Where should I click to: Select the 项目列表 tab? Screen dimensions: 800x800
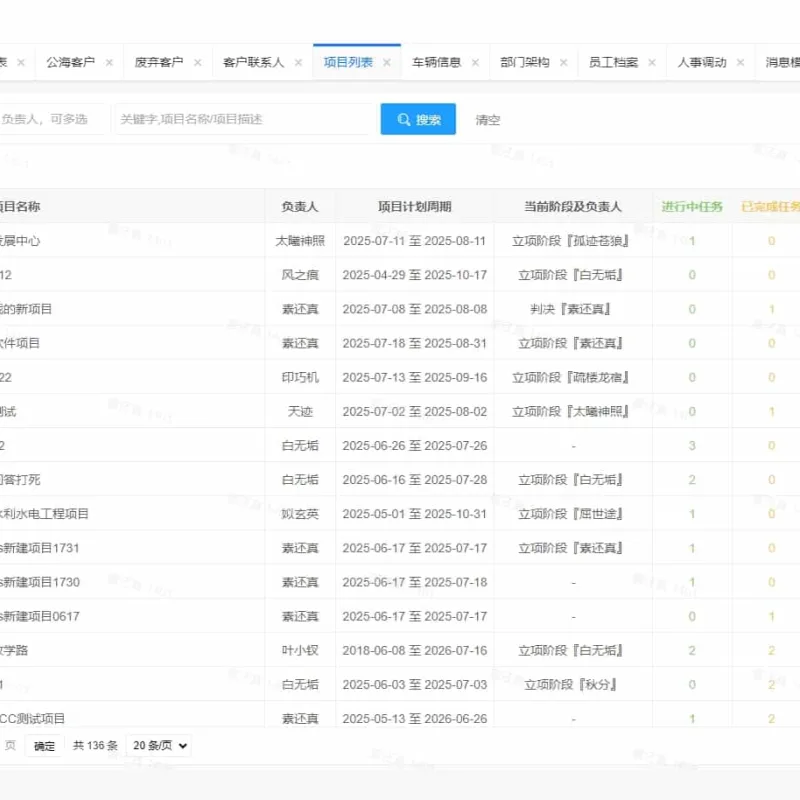coord(348,62)
